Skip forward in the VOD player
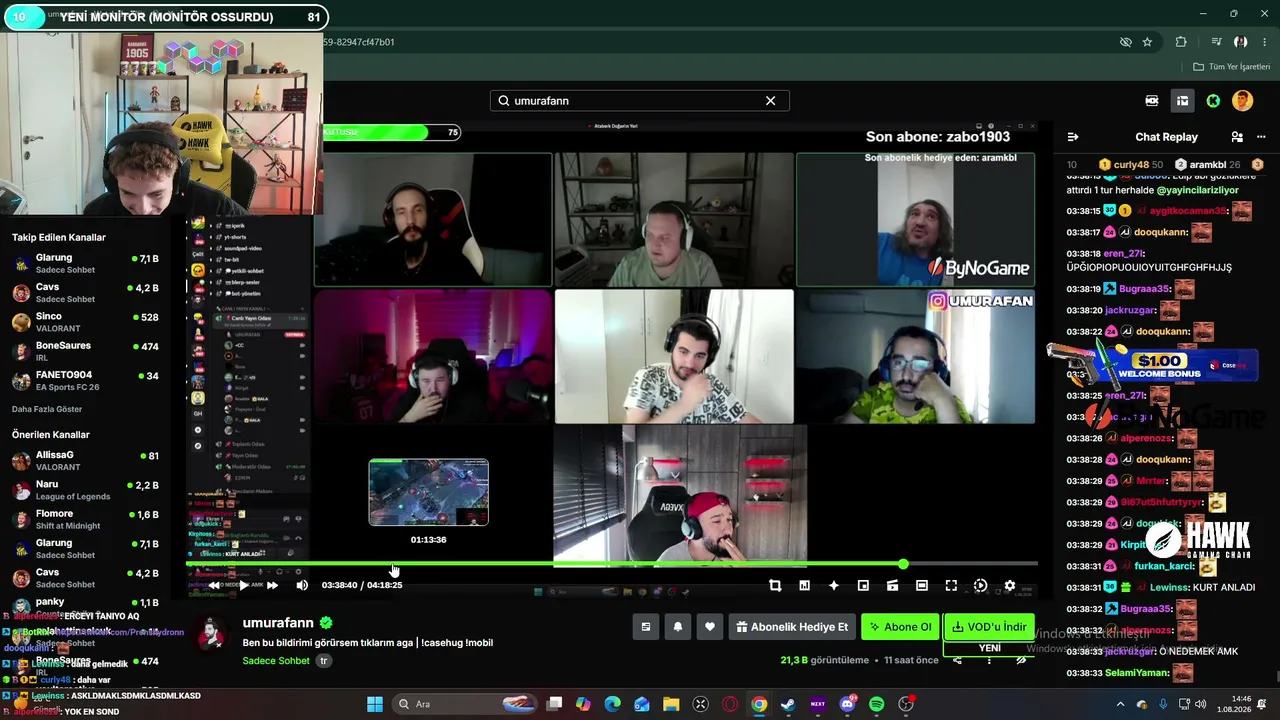 pos(272,585)
